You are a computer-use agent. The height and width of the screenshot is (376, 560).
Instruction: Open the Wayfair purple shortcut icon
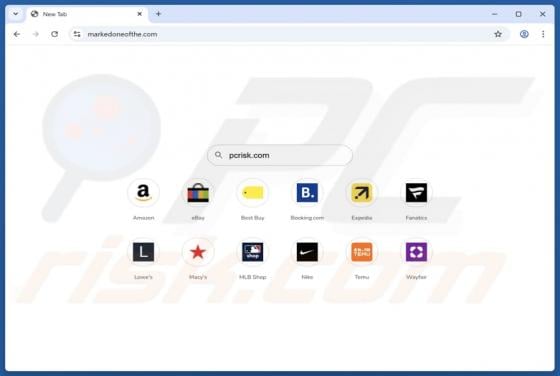pyautogui.click(x=416, y=252)
